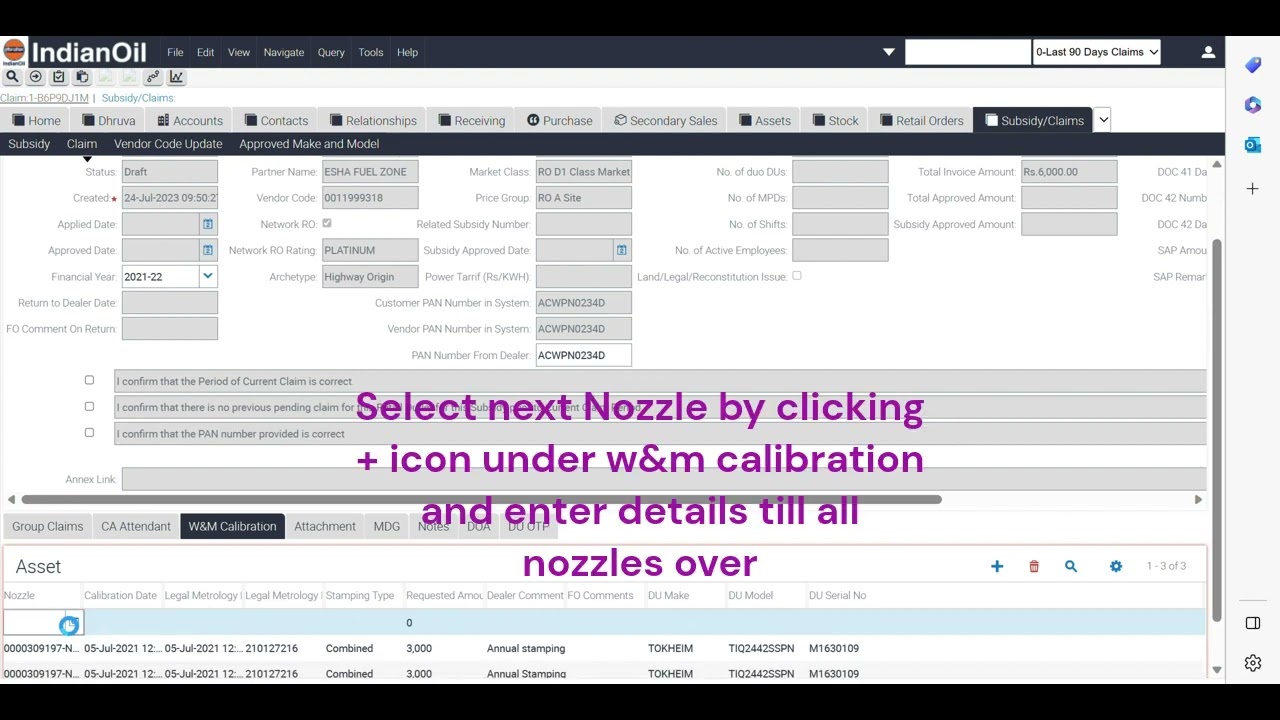Click the clipboard checkmark toolbar icon
Viewport: 1280px width, 720px height.
tap(59, 76)
